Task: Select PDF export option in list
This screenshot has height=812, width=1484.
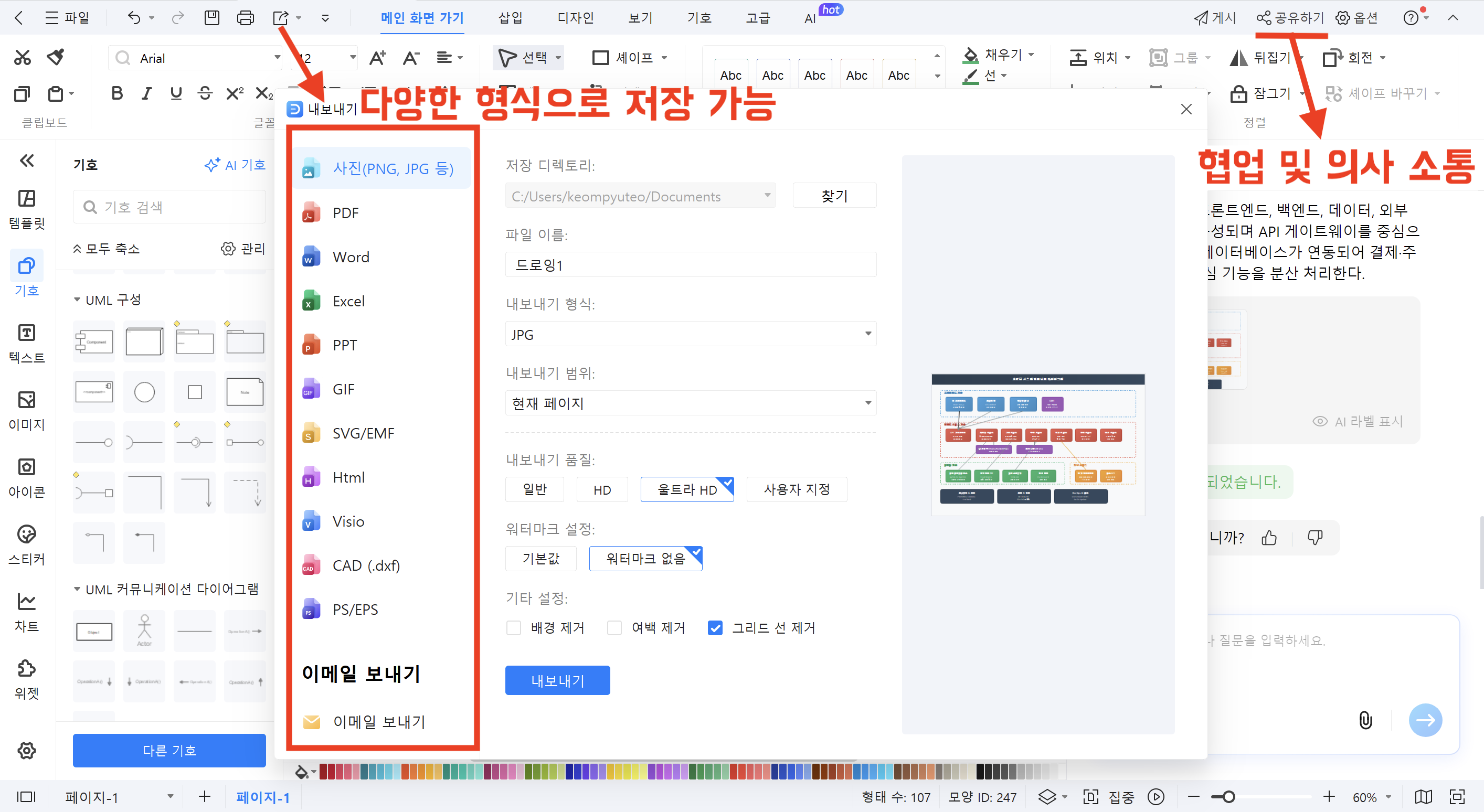Action: click(346, 213)
